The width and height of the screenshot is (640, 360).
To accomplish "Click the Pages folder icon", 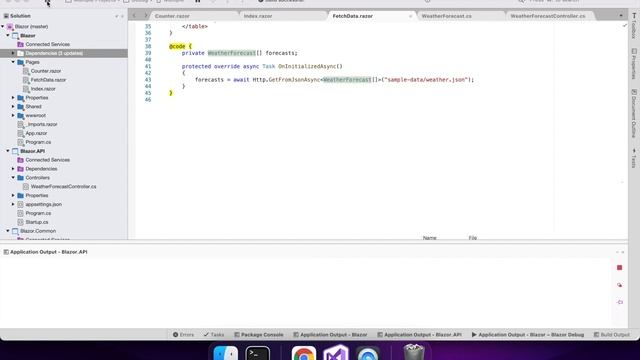I will coord(20,62).
